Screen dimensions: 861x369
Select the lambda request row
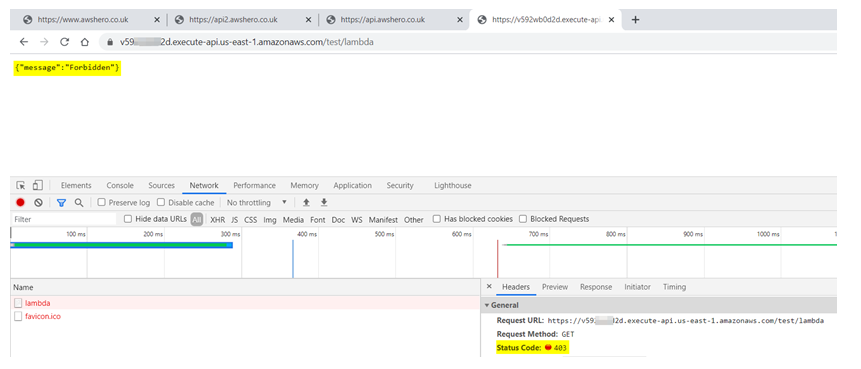coord(245,303)
